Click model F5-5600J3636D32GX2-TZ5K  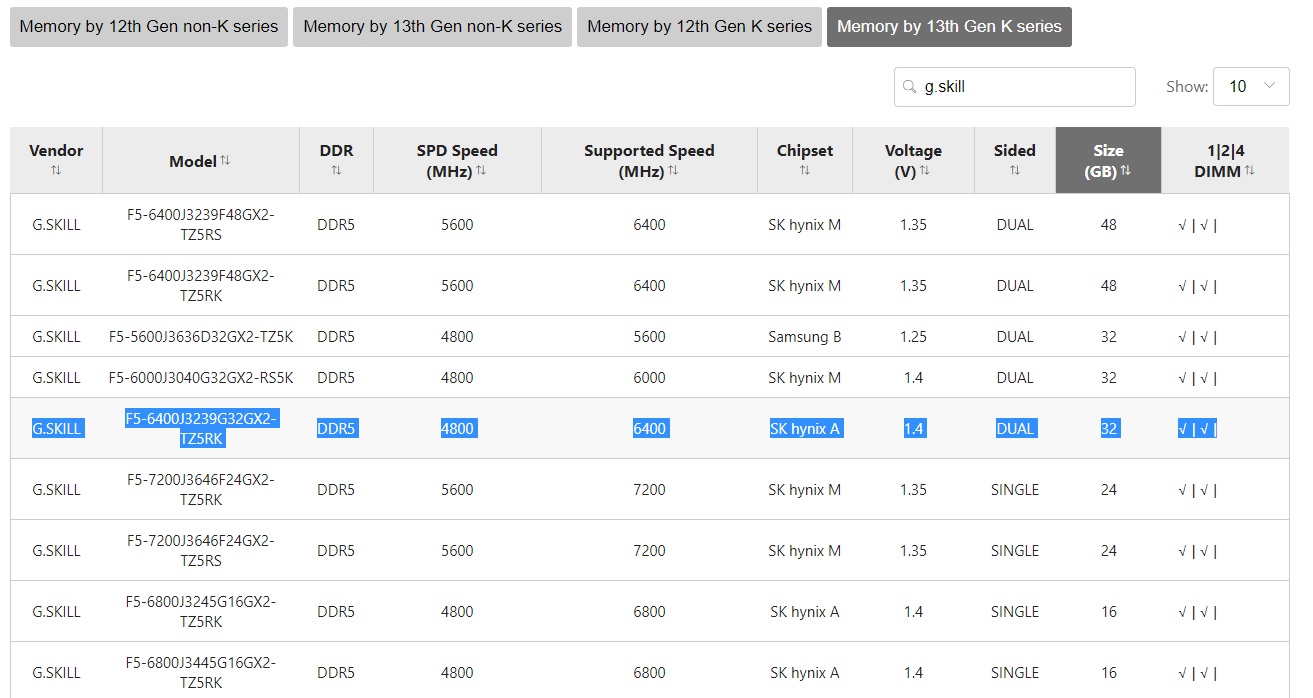(x=200, y=337)
